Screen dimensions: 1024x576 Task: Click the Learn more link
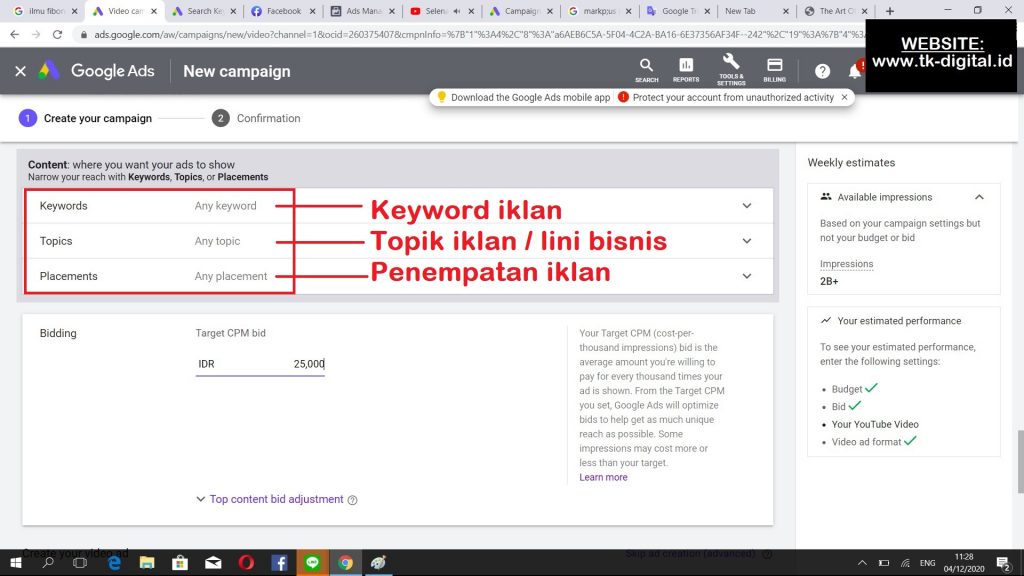click(x=603, y=477)
